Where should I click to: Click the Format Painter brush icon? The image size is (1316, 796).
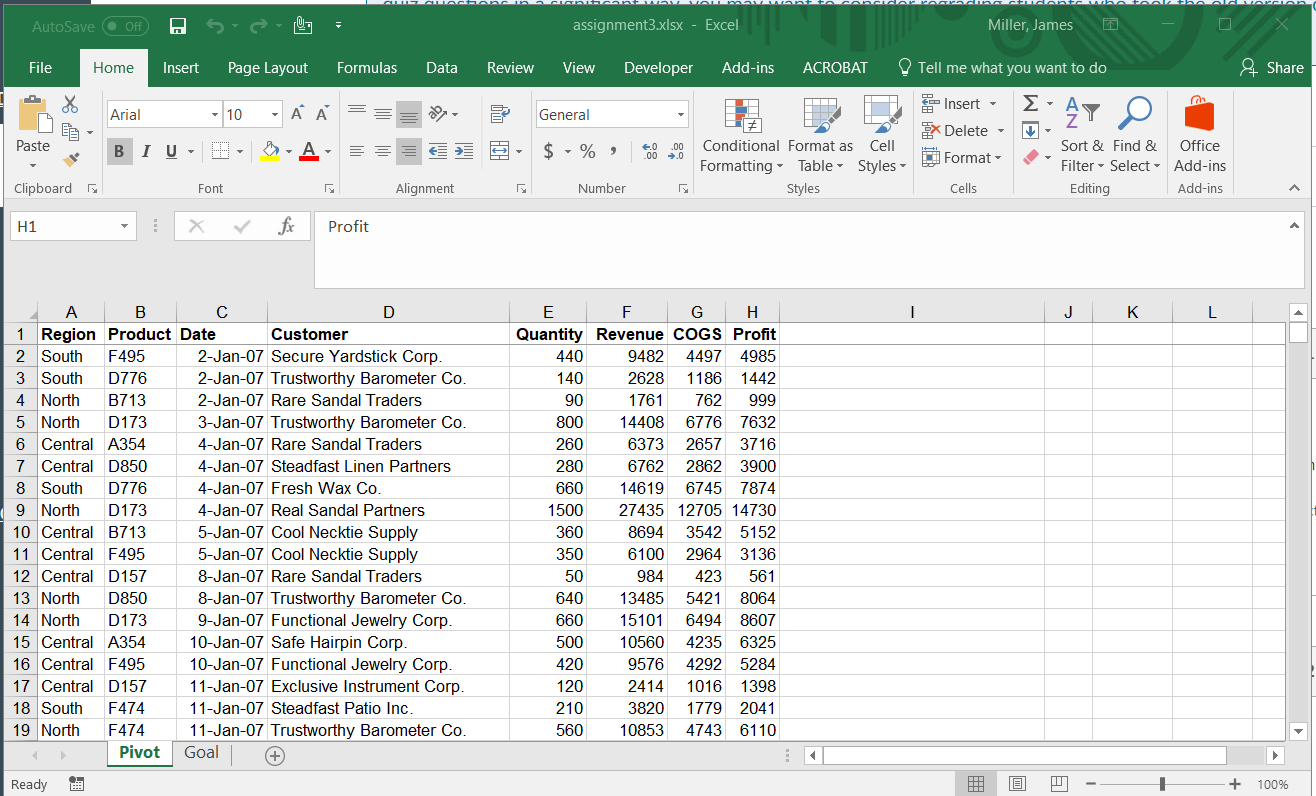(x=71, y=158)
